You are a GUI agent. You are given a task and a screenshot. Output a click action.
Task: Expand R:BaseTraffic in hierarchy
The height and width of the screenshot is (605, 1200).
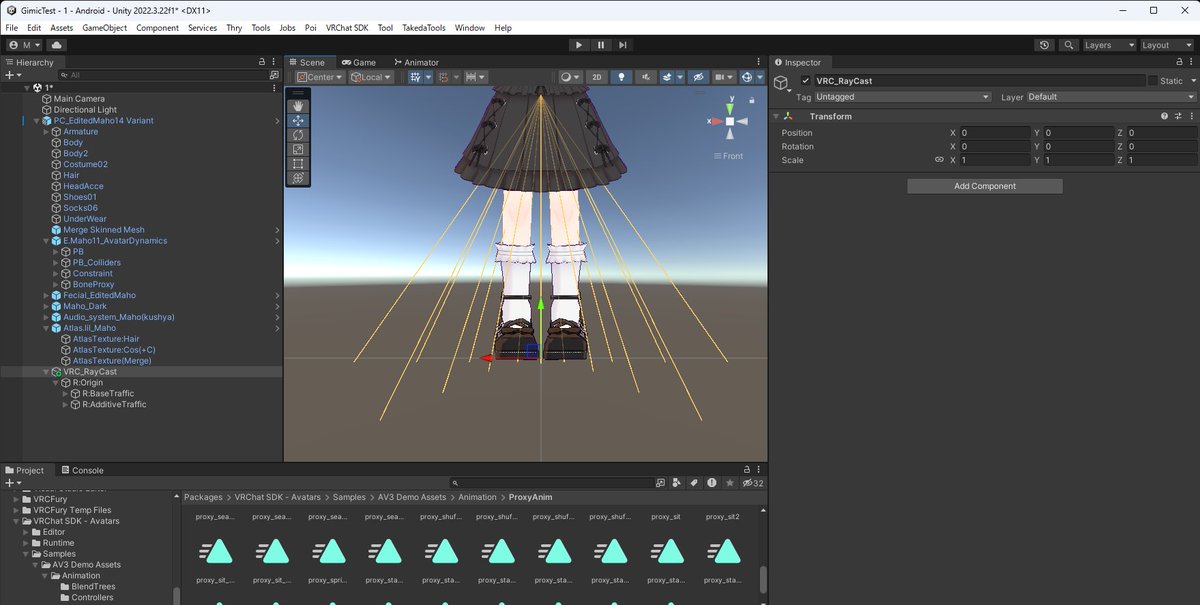point(66,394)
